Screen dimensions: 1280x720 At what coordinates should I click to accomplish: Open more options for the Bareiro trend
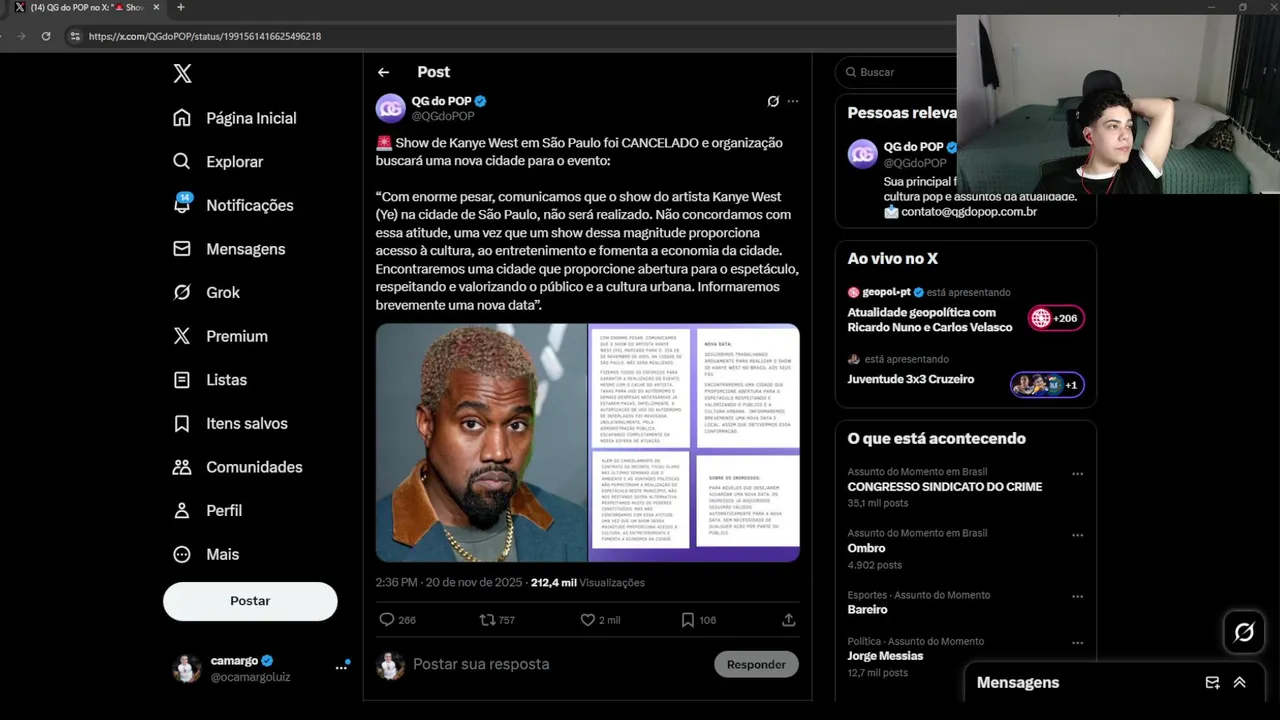click(1077, 596)
